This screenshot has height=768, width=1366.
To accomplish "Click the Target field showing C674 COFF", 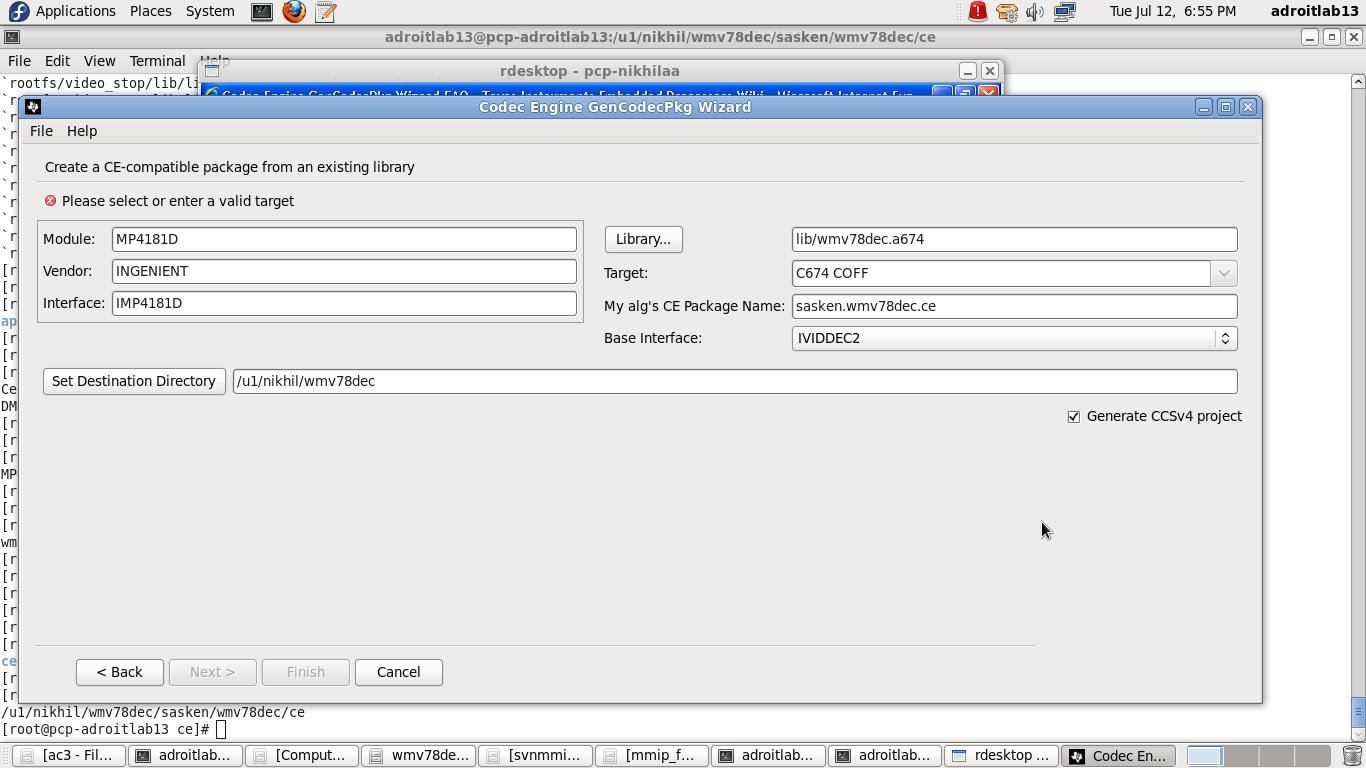I will click(x=1001, y=273).
